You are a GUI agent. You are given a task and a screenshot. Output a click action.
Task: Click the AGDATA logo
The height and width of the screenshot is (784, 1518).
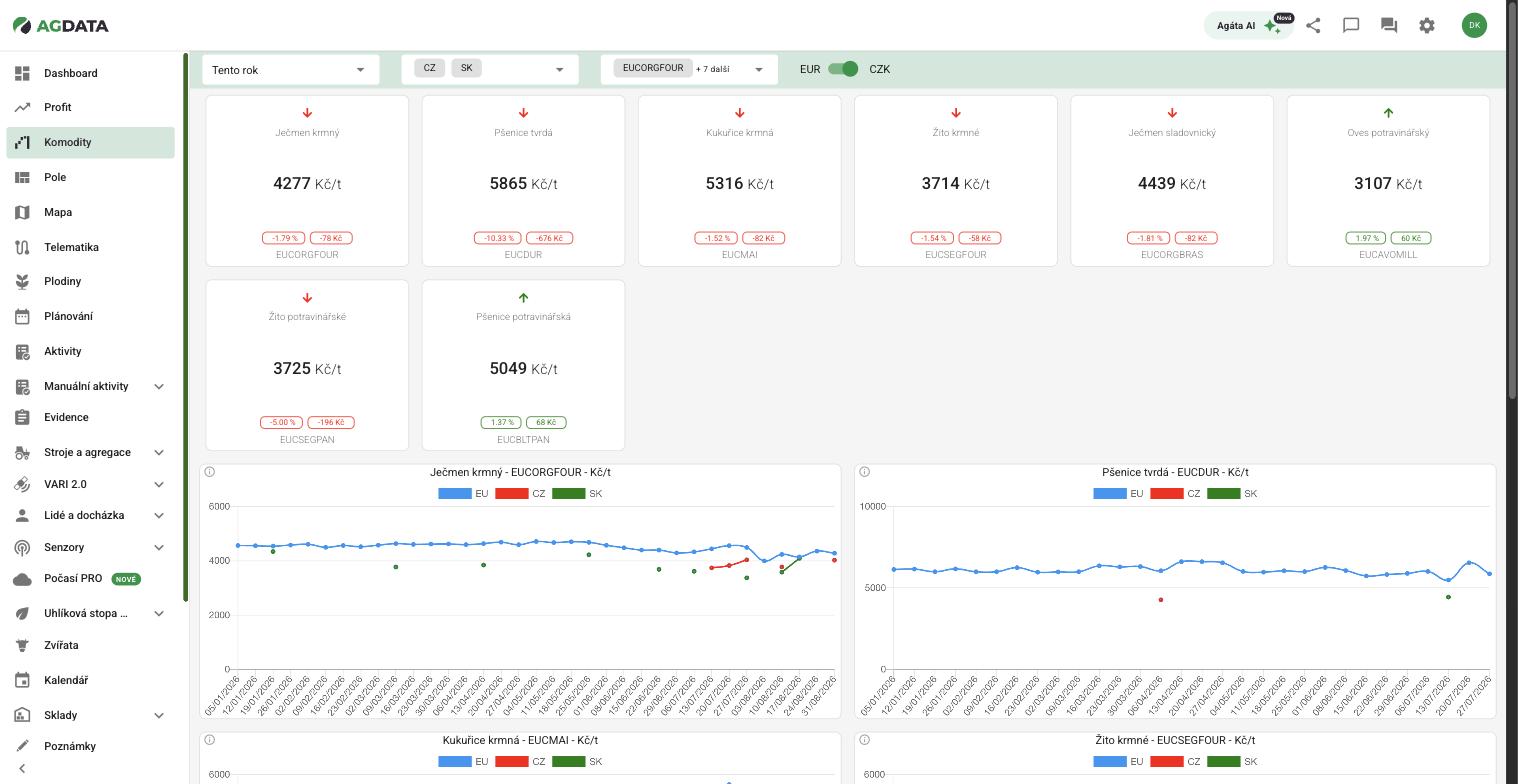point(60,26)
